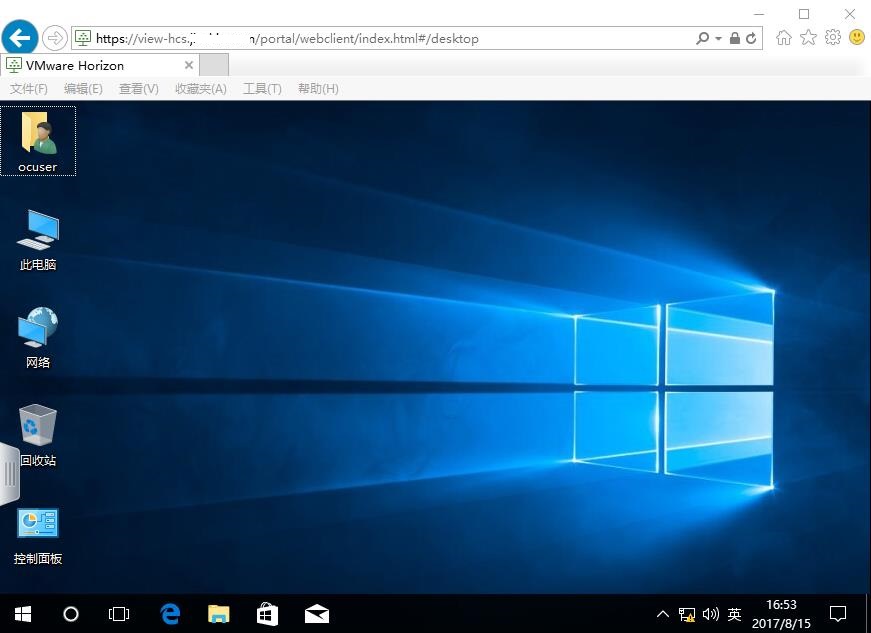The height and width of the screenshot is (633, 871).
Task: Launch Microsoft Edge from the taskbar
Action: point(169,613)
